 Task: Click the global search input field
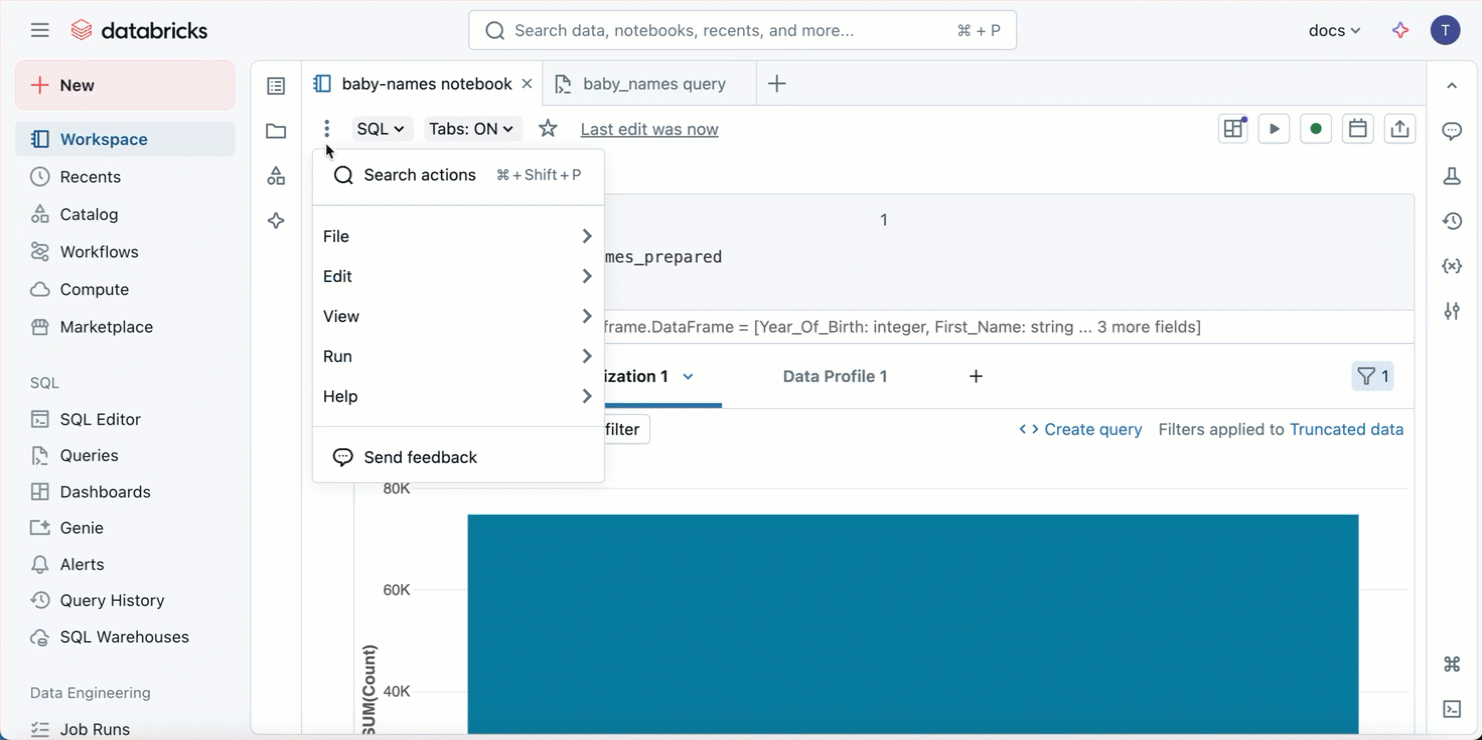742,30
